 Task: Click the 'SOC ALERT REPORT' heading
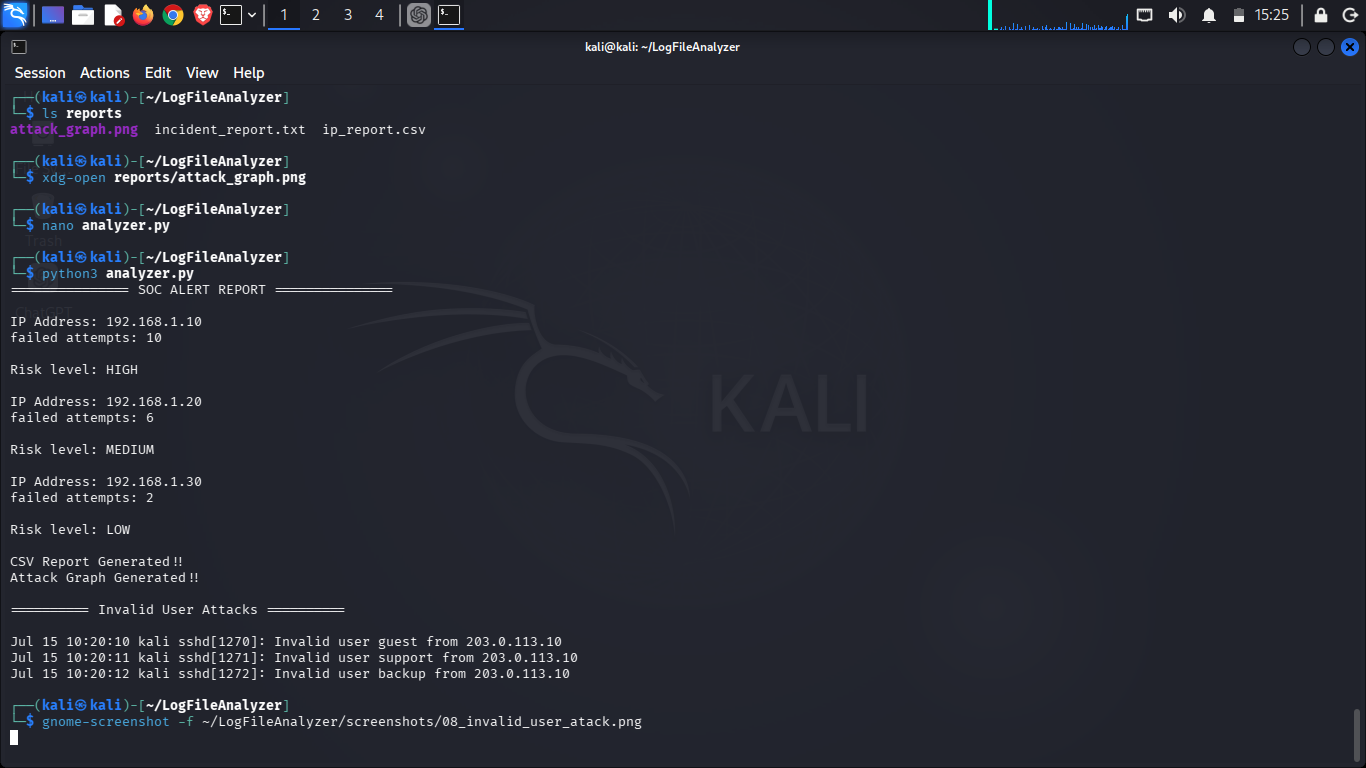click(202, 290)
